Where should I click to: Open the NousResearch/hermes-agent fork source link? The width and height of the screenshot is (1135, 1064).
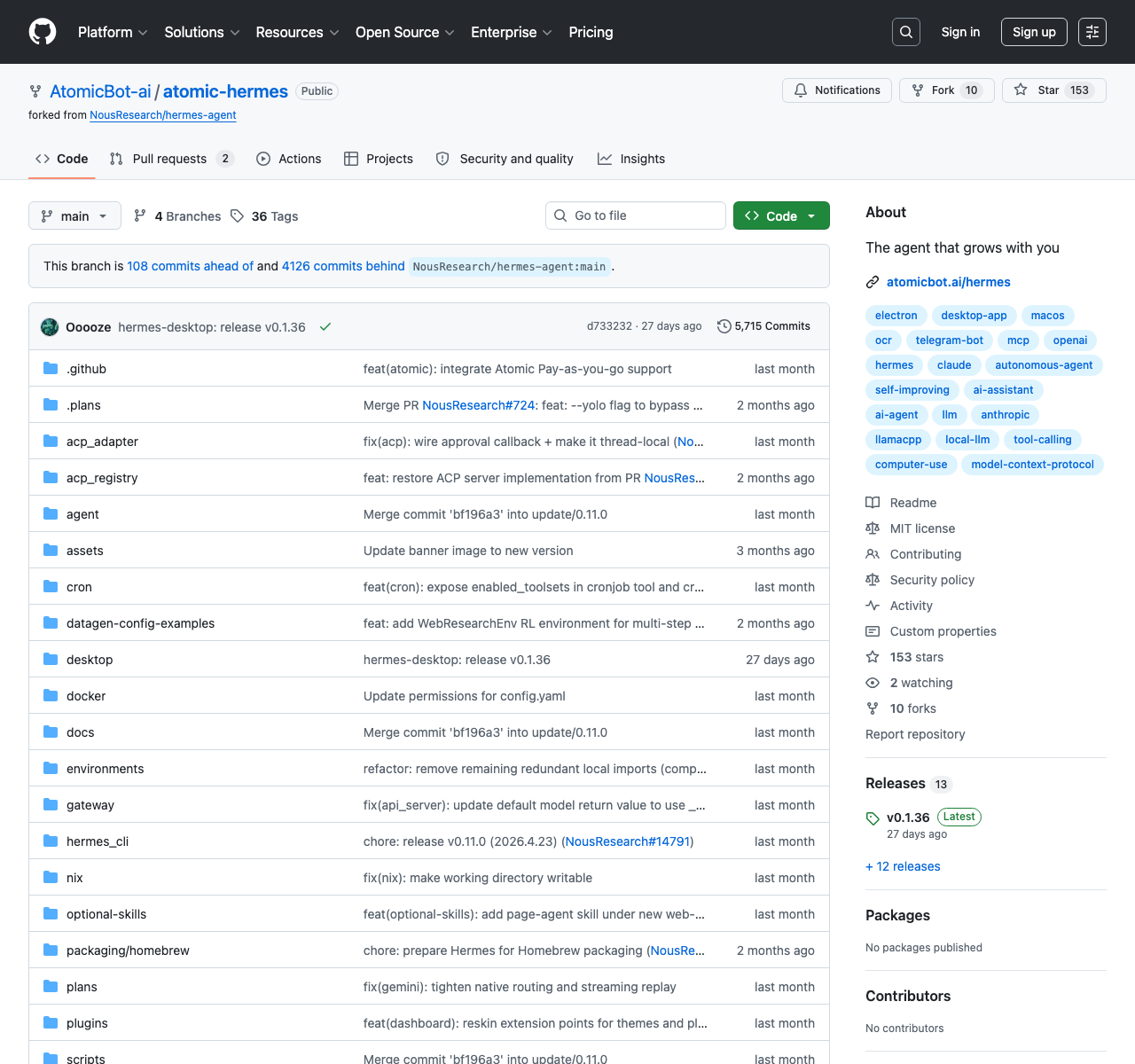[x=163, y=115]
